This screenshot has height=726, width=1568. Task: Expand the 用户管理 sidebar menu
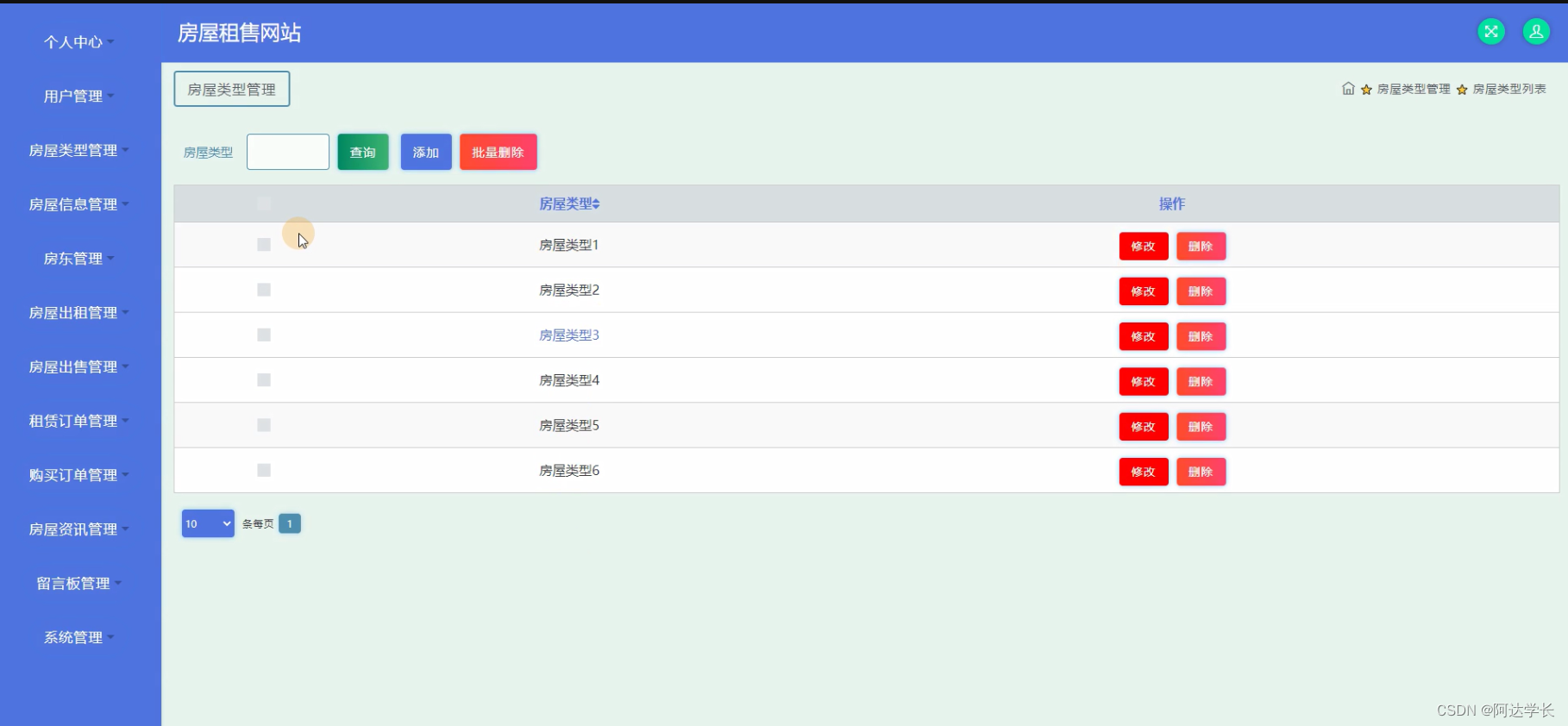78,97
